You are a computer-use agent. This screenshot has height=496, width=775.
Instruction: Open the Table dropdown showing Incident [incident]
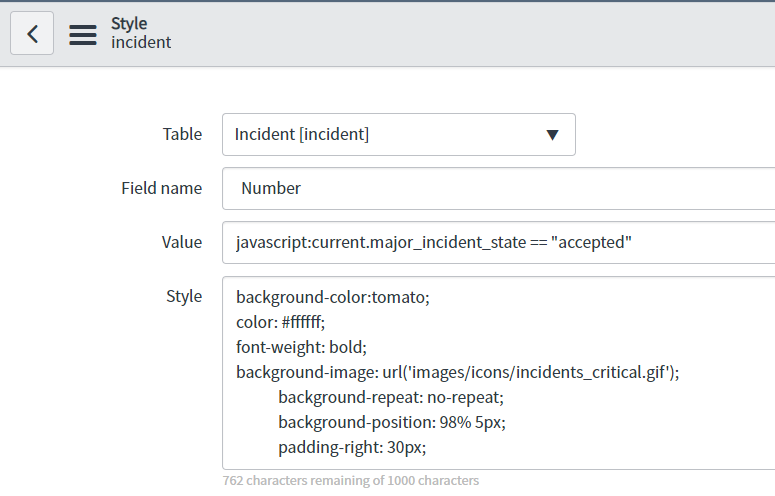point(399,134)
